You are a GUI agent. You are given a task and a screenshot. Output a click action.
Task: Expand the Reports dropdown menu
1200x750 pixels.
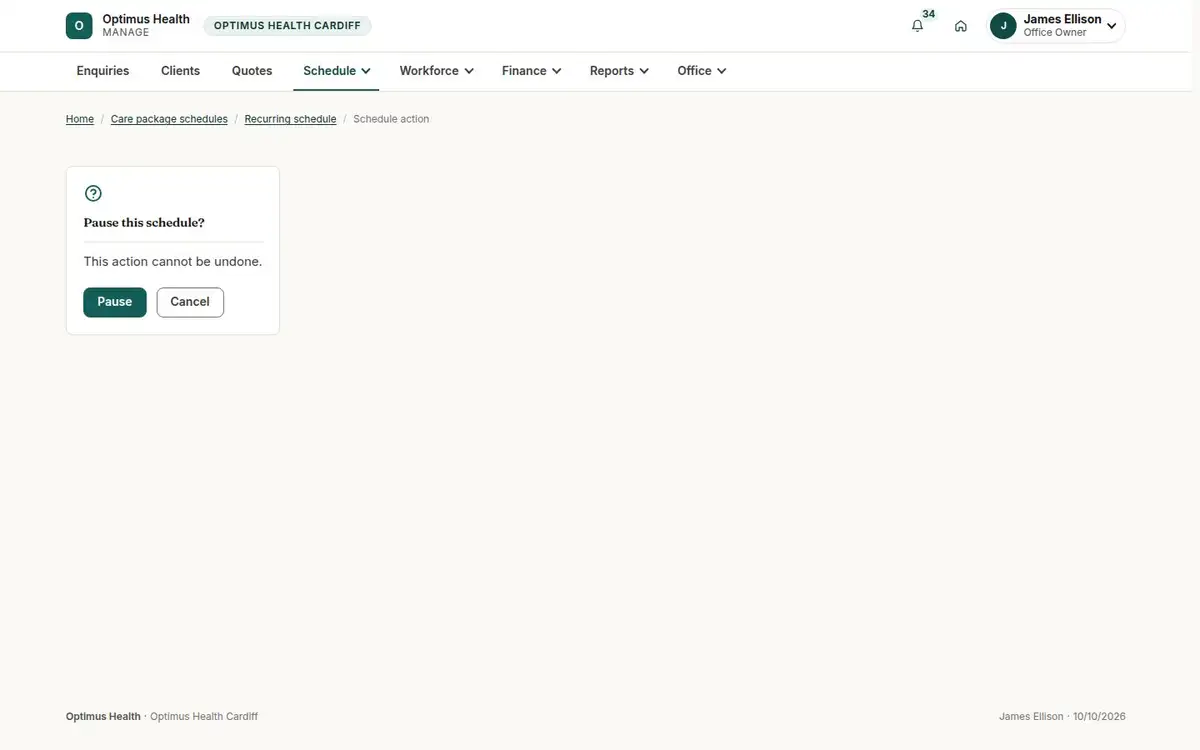point(619,71)
